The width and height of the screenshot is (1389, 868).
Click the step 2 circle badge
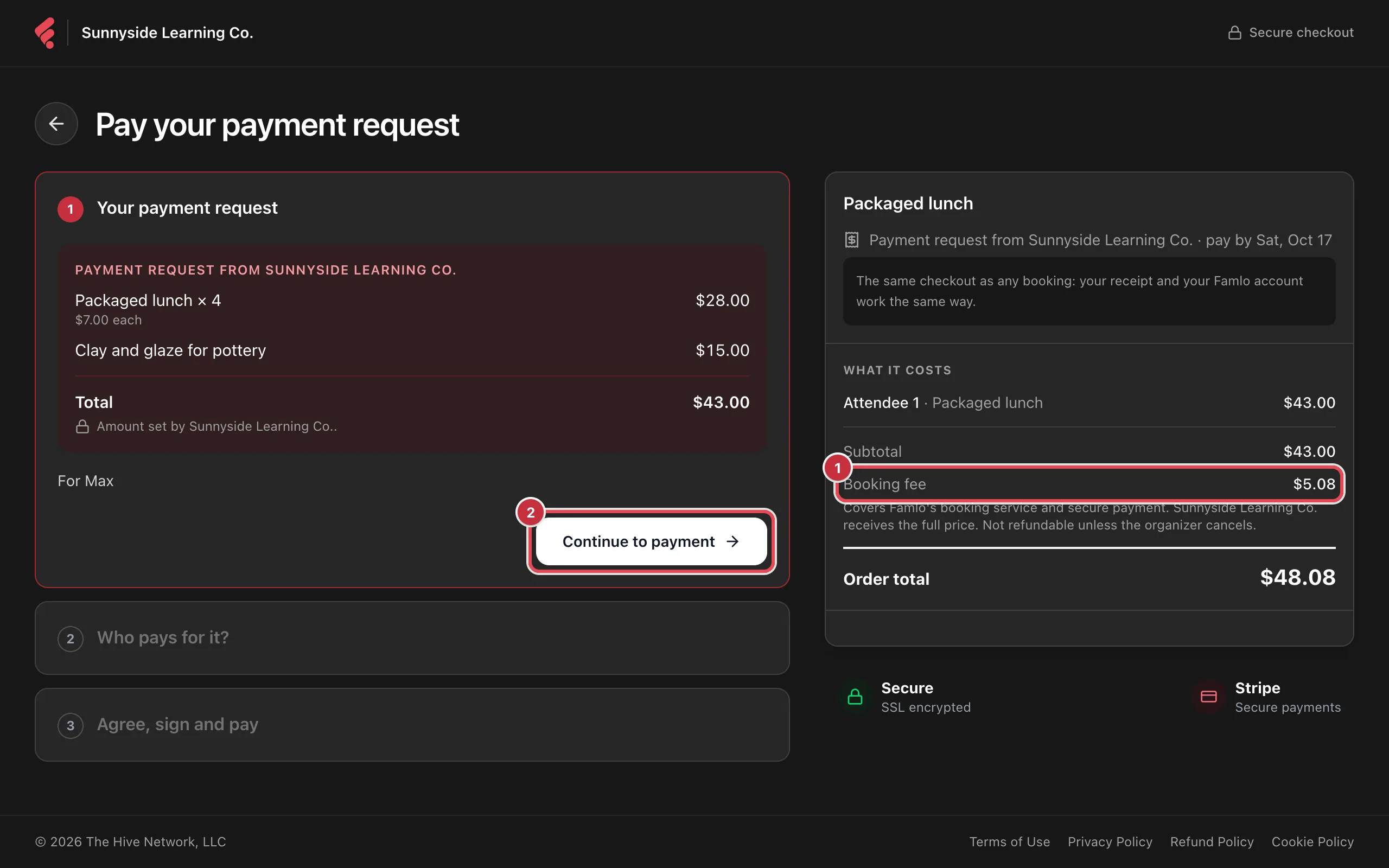pos(71,639)
